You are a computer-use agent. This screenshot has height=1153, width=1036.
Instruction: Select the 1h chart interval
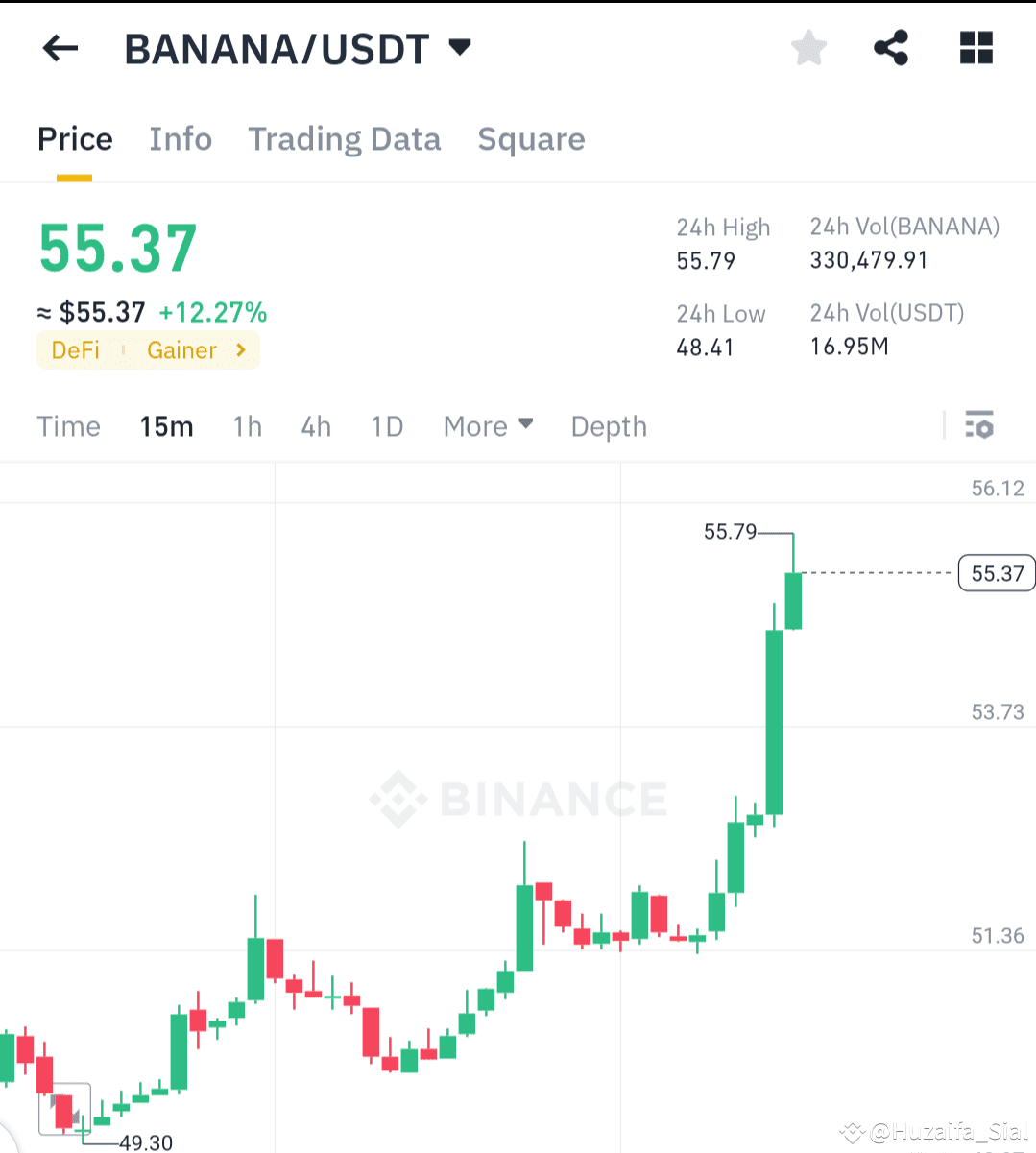[247, 425]
